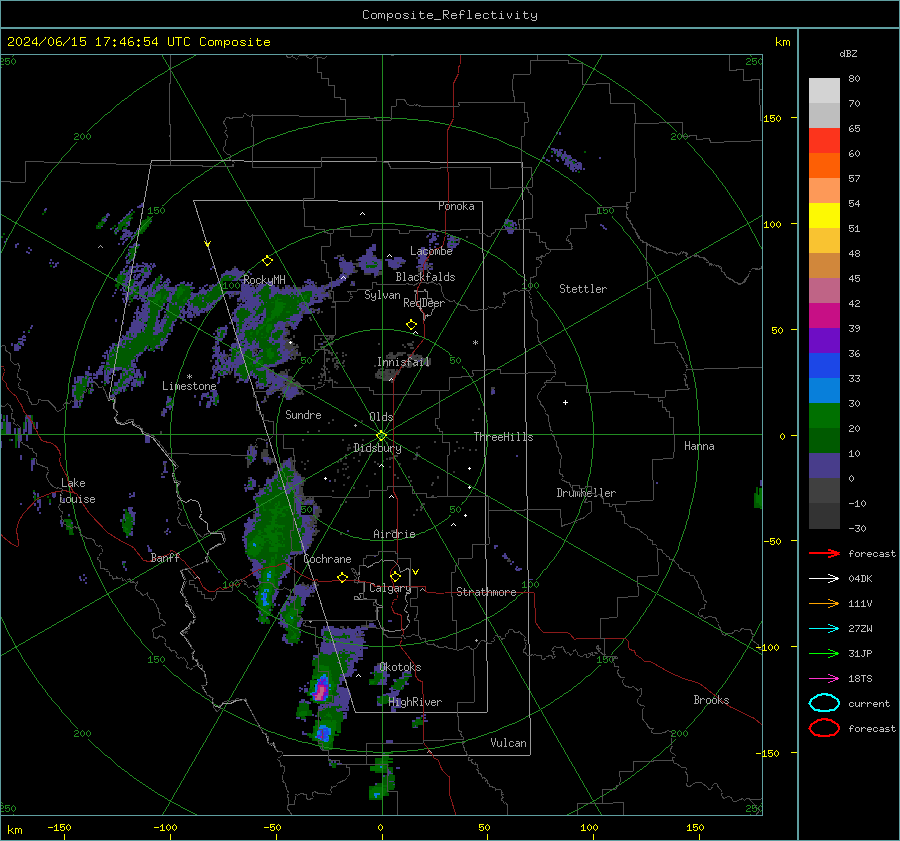Click the dBZ legend heading
Image resolution: width=900 pixels, height=841 pixels.
pos(848,53)
